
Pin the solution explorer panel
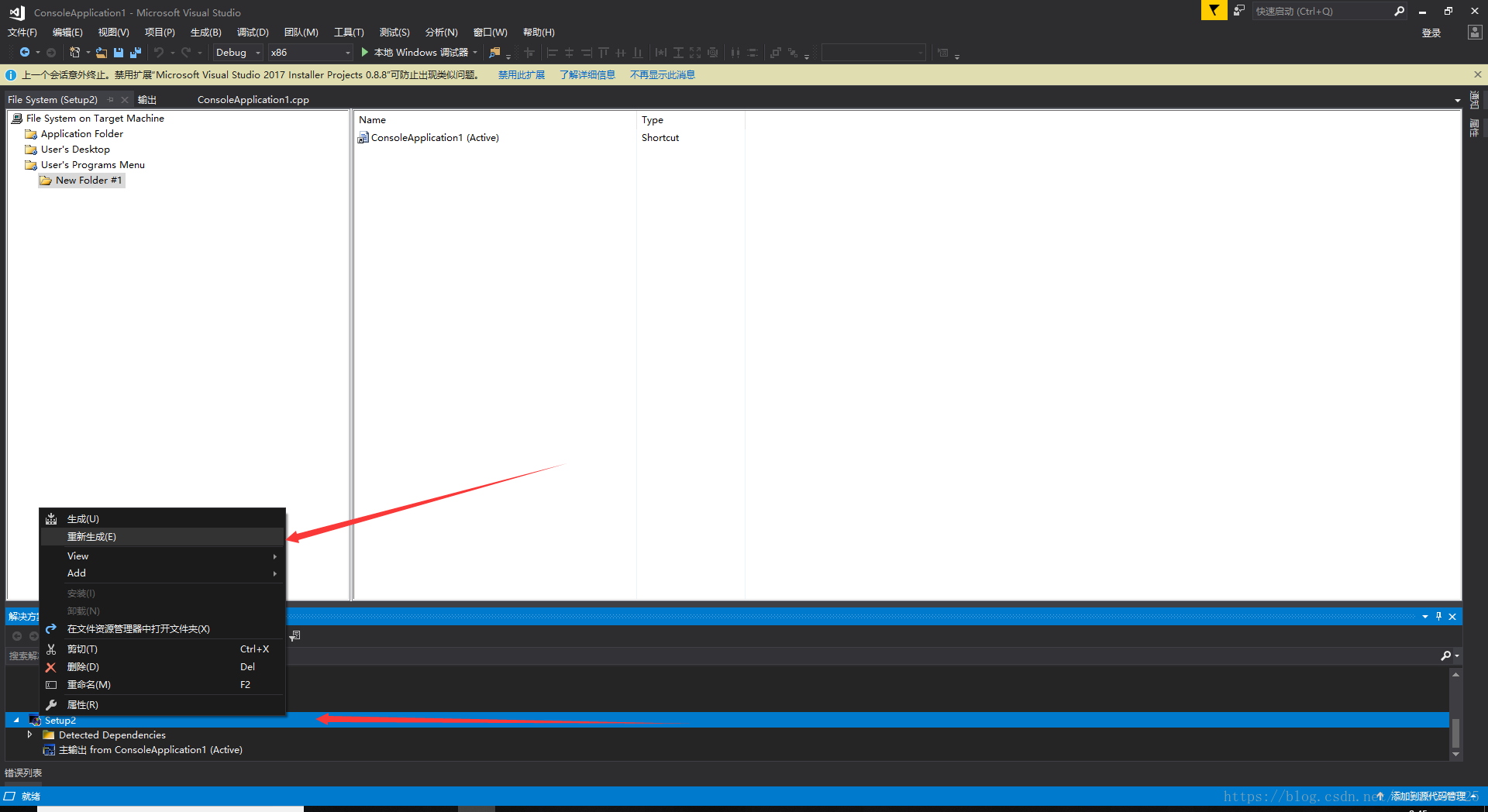pos(1438,616)
